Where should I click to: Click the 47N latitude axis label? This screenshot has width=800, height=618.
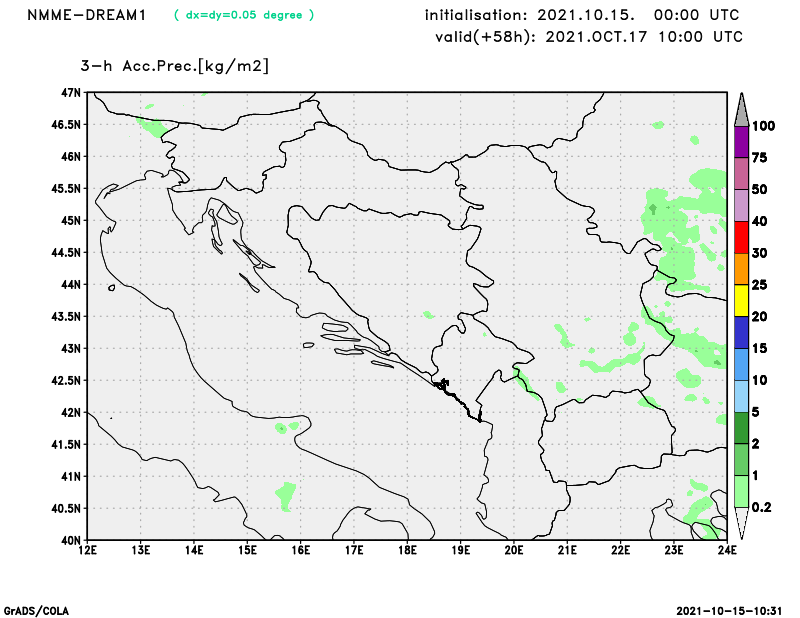tap(70, 92)
